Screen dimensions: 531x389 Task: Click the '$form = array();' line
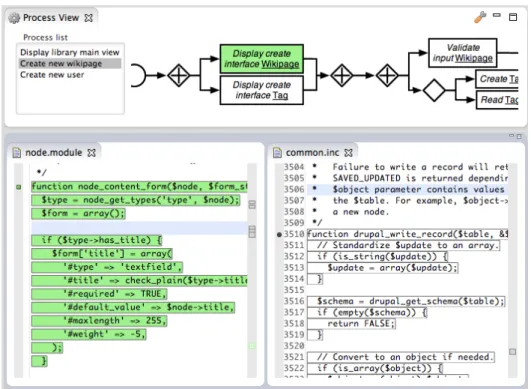click(x=78, y=213)
